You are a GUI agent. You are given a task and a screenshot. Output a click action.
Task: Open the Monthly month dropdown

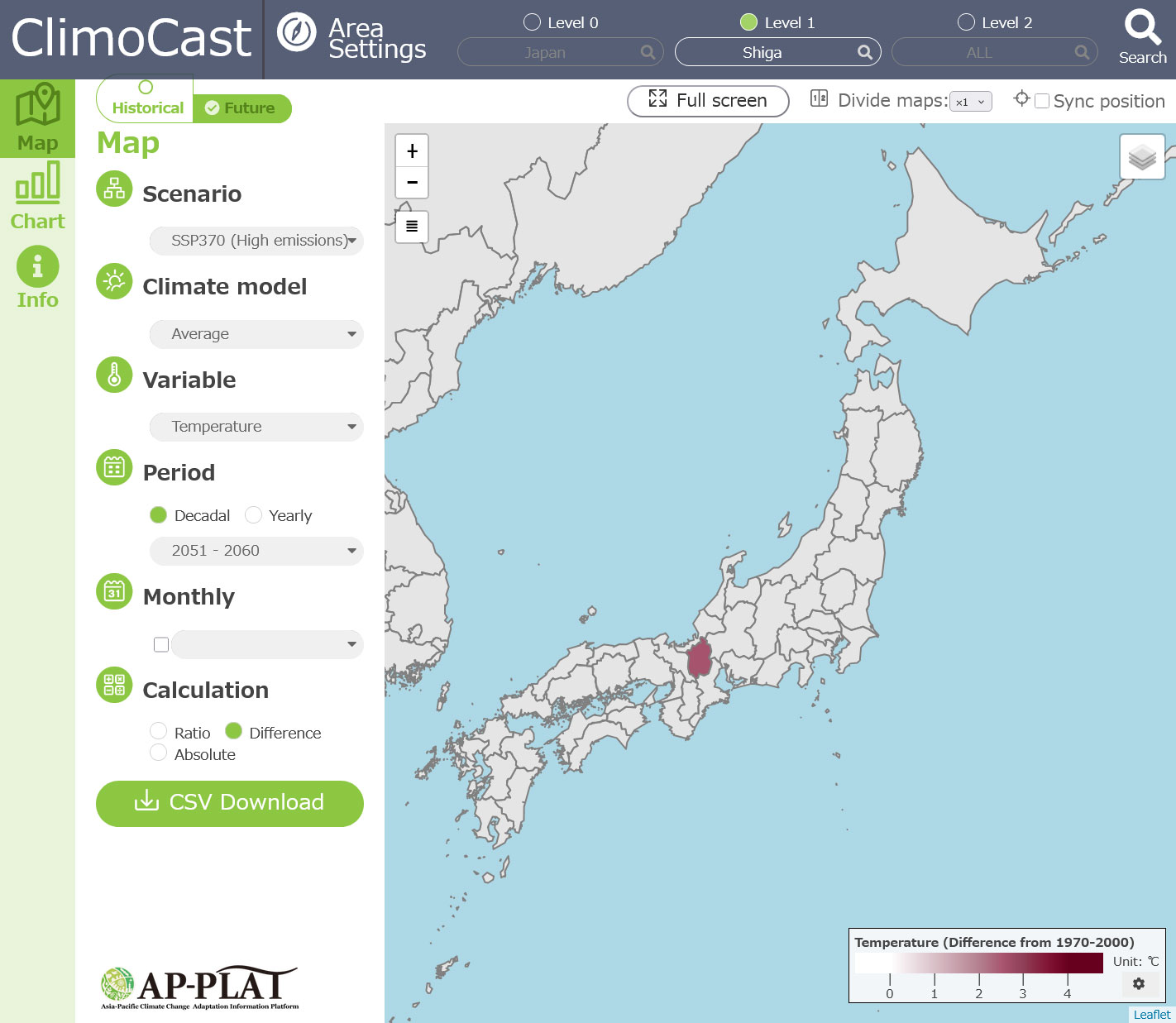(268, 644)
